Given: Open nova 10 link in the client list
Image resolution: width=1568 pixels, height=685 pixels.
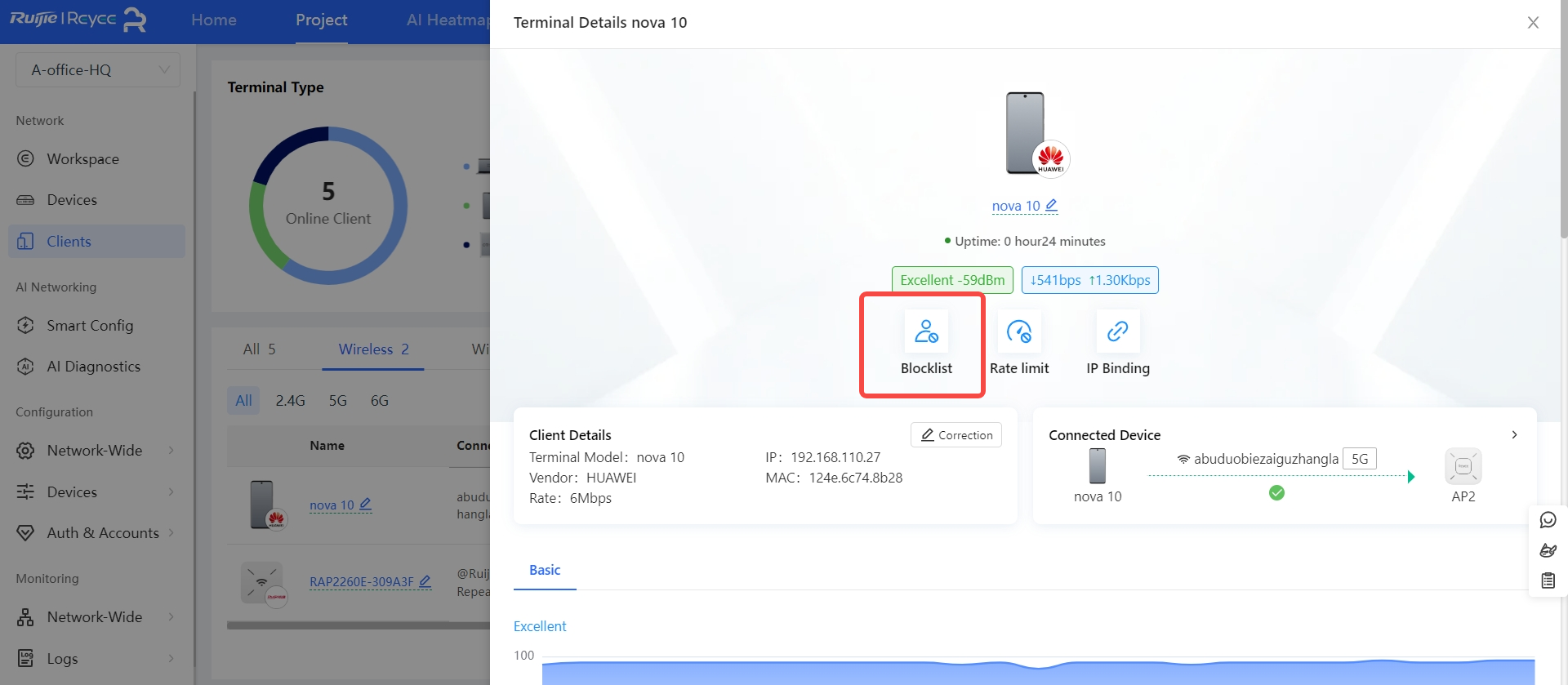Looking at the screenshot, I should coord(332,505).
